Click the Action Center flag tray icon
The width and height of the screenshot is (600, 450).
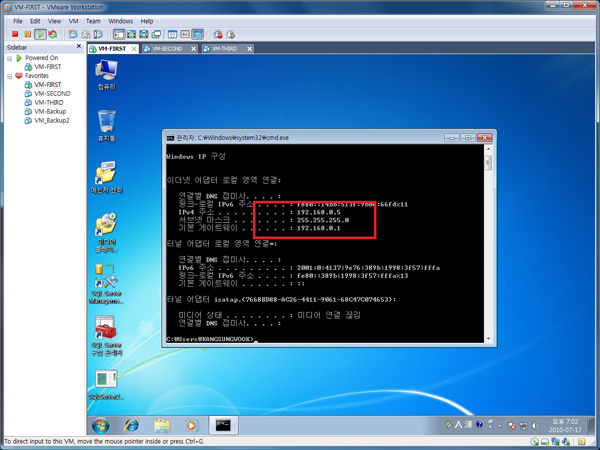click(511, 426)
